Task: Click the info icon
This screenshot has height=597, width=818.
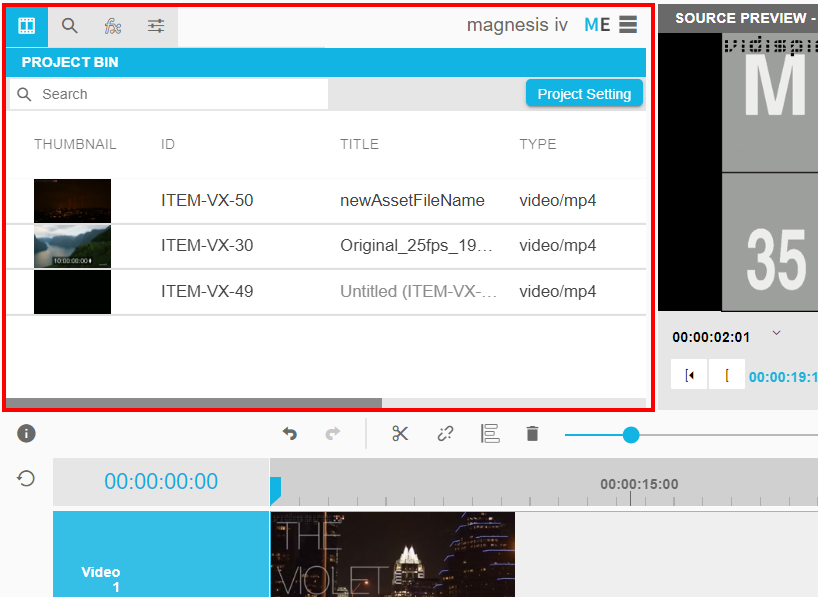Action: click(27, 433)
